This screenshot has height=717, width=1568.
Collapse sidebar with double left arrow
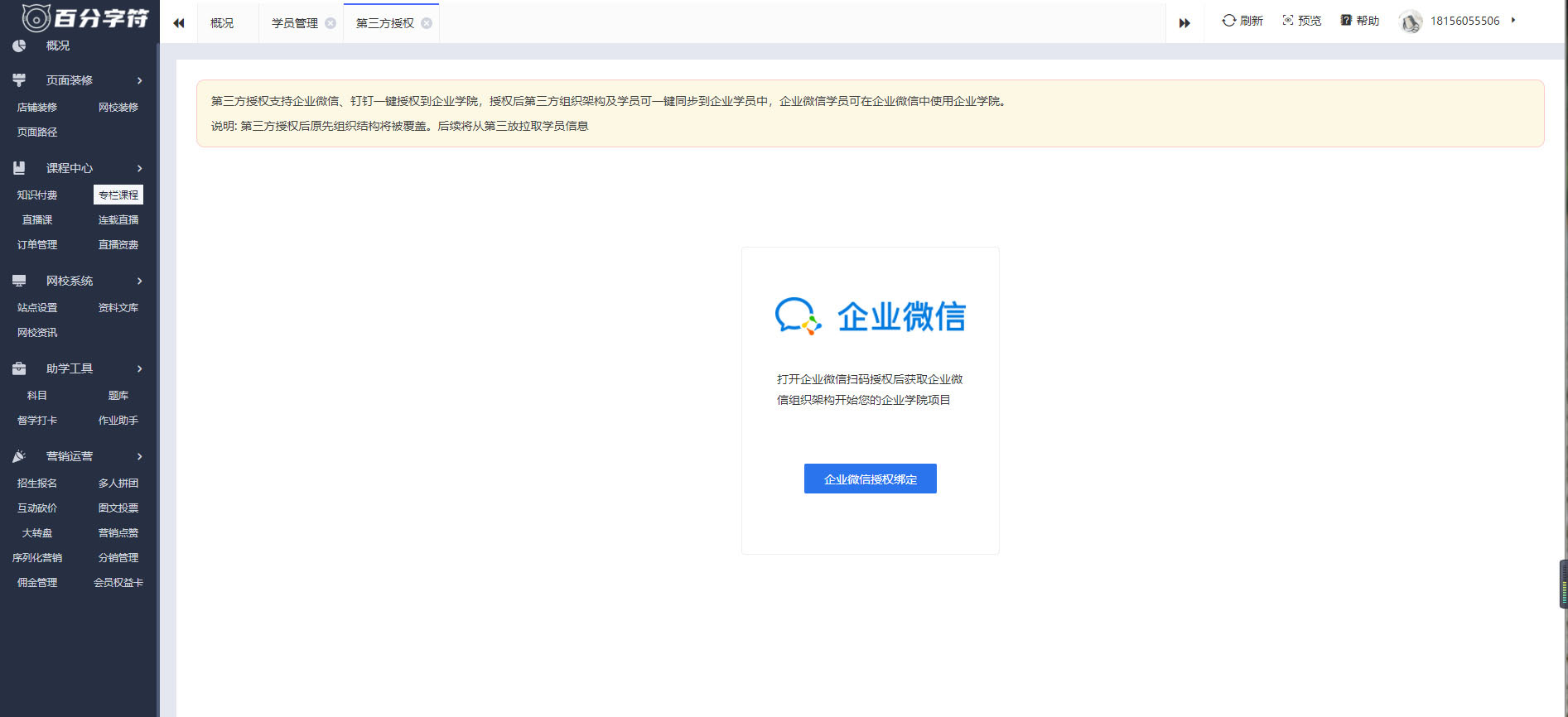[x=178, y=23]
